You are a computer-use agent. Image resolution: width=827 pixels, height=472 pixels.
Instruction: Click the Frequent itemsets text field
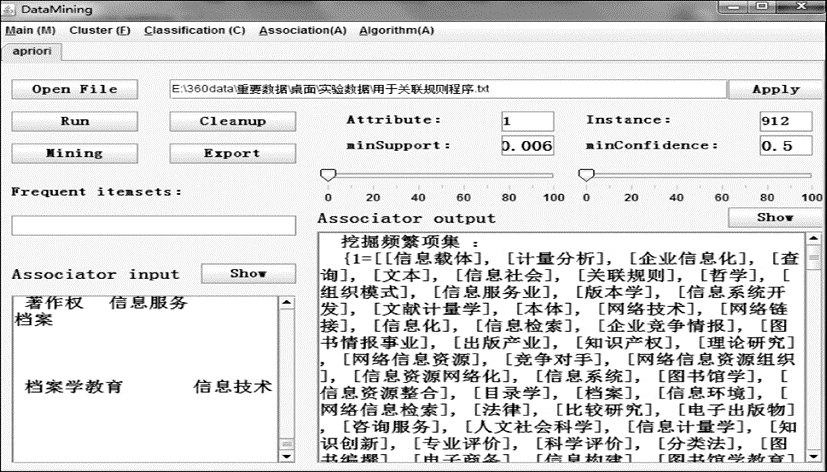153,226
